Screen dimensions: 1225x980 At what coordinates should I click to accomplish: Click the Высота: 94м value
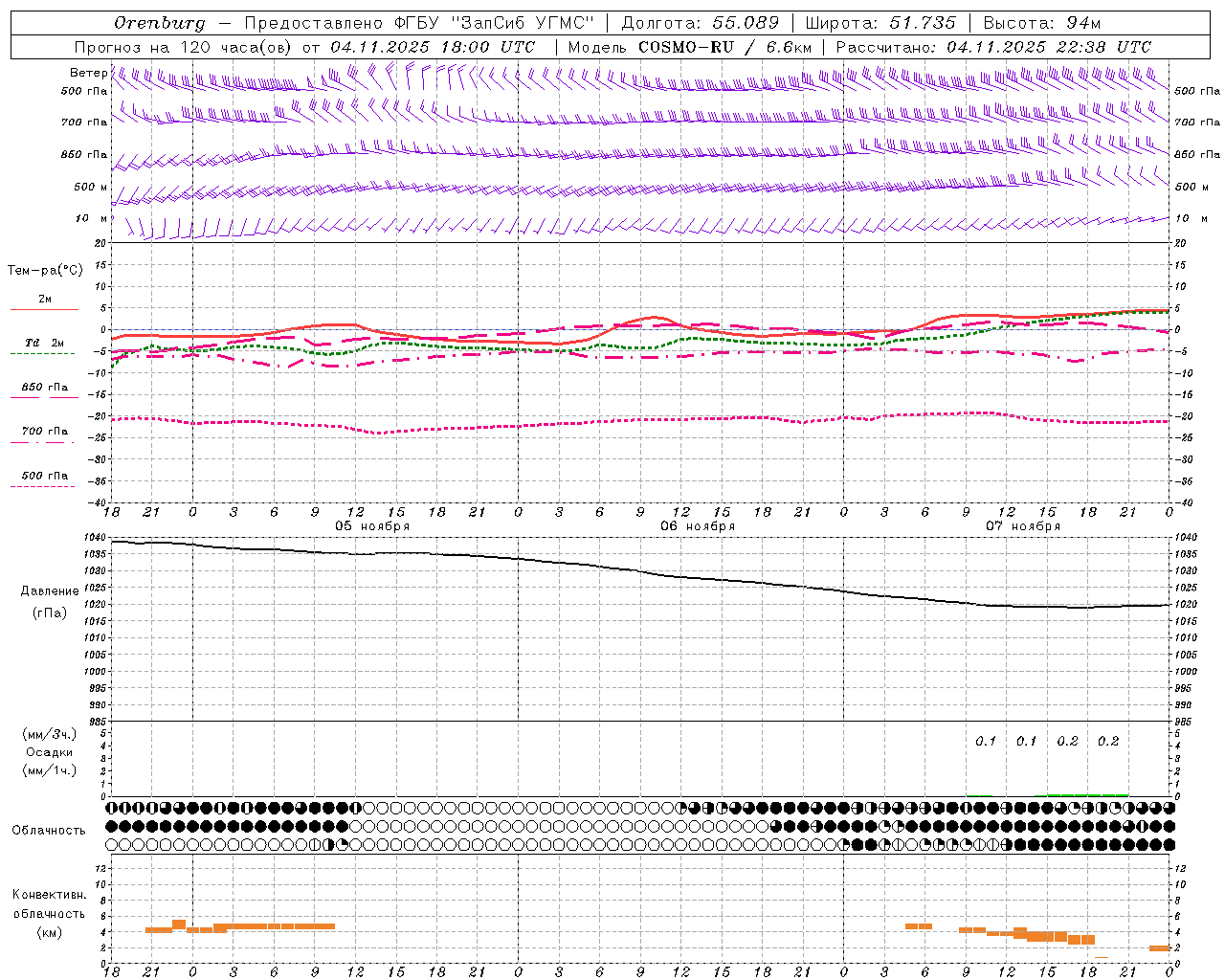[1042, 23]
